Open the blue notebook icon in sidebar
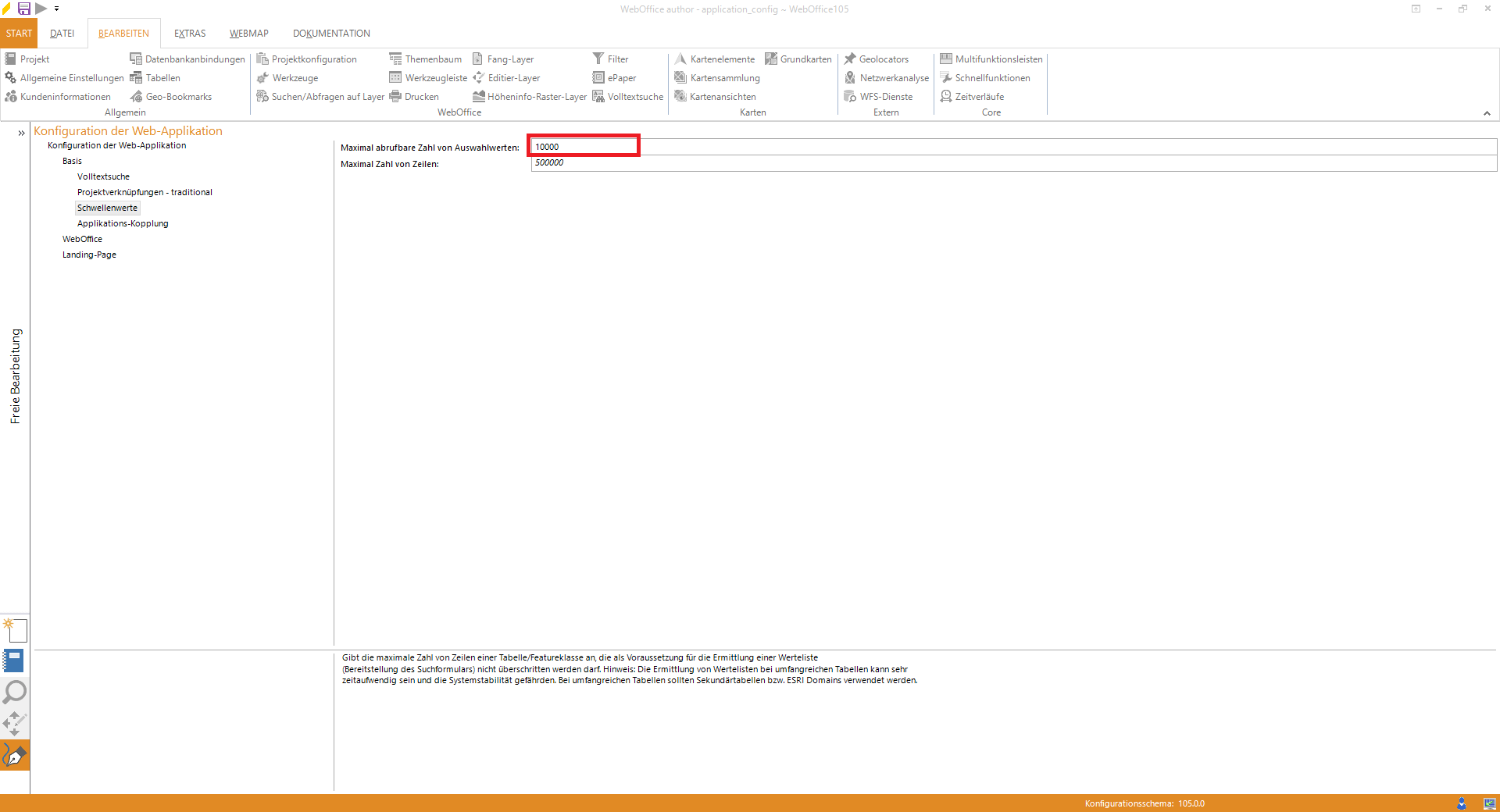1500x812 pixels. [x=14, y=661]
